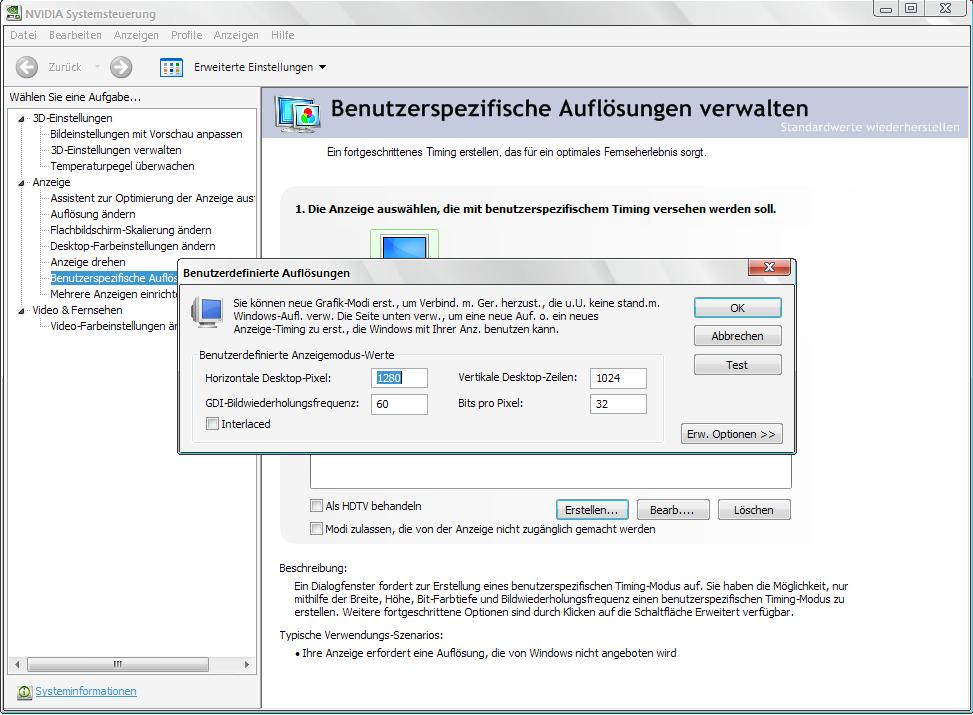Select Anzeige drehen tree item

[x=88, y=263]
